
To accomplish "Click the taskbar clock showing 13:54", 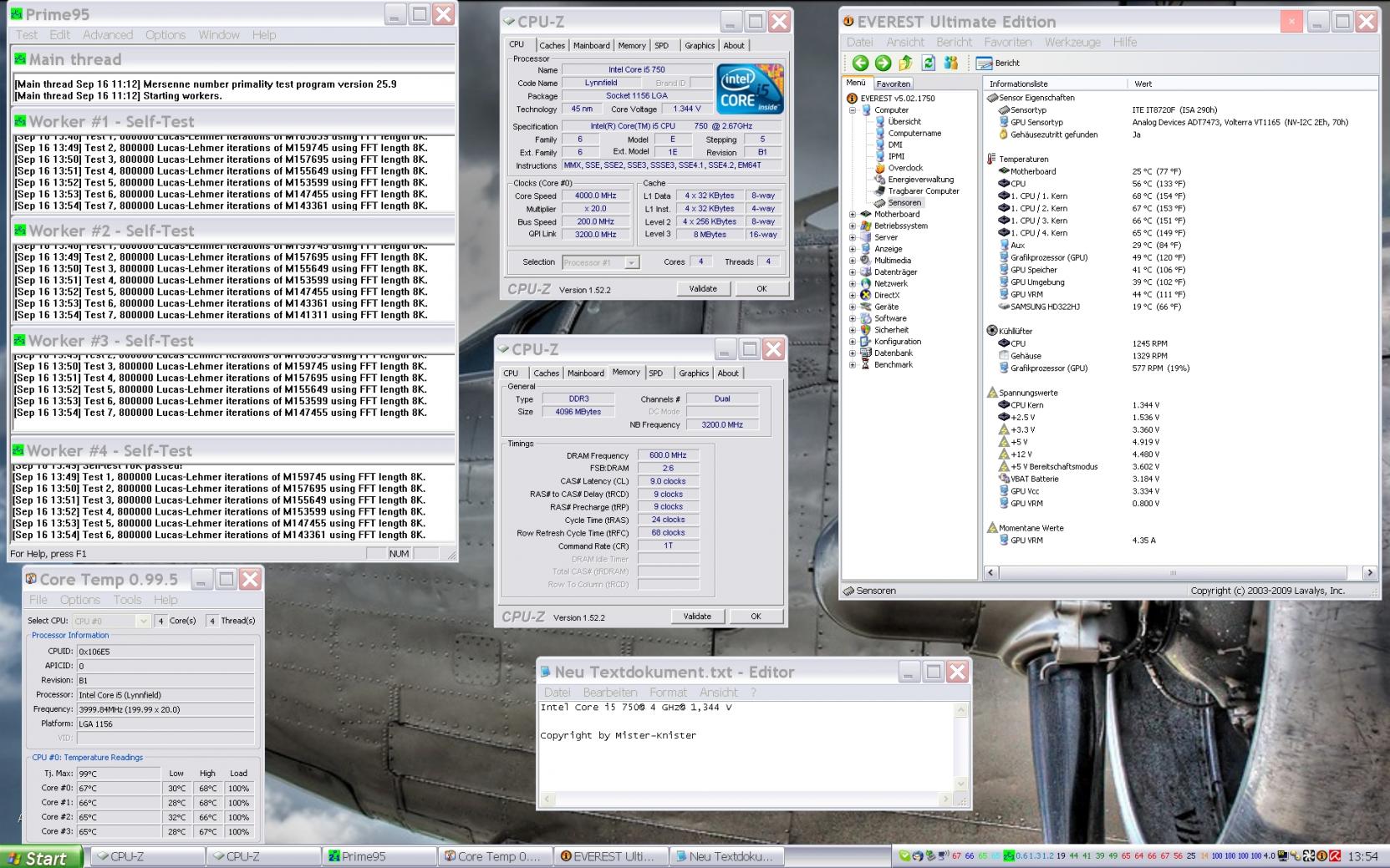I will click(1362, 856).
